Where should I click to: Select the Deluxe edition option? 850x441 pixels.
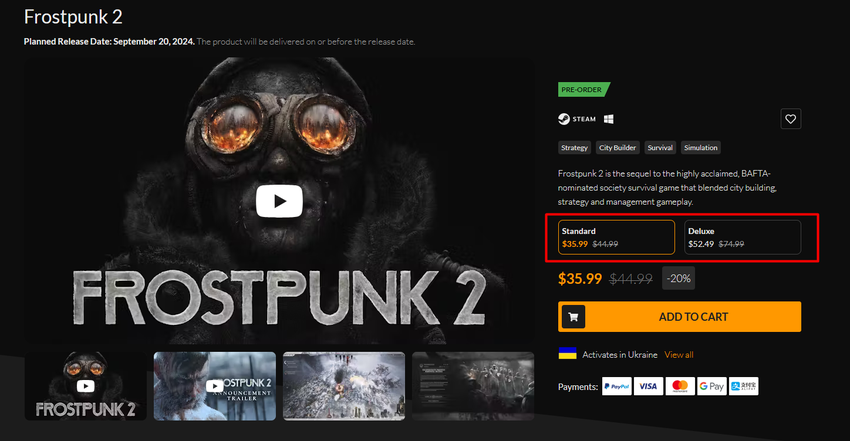click(x=743, y=237)
